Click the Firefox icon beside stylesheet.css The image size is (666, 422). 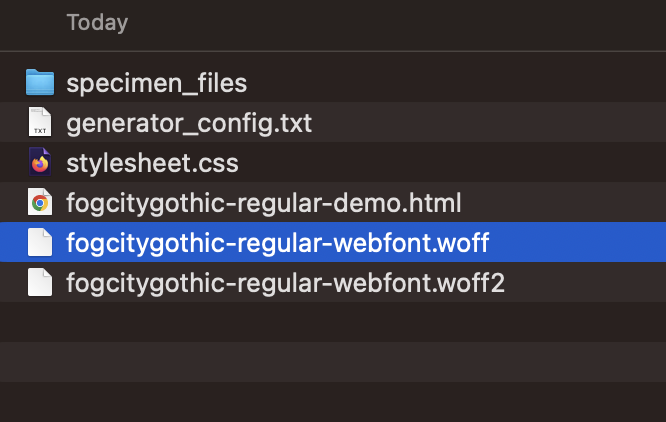tap(40, 163)
